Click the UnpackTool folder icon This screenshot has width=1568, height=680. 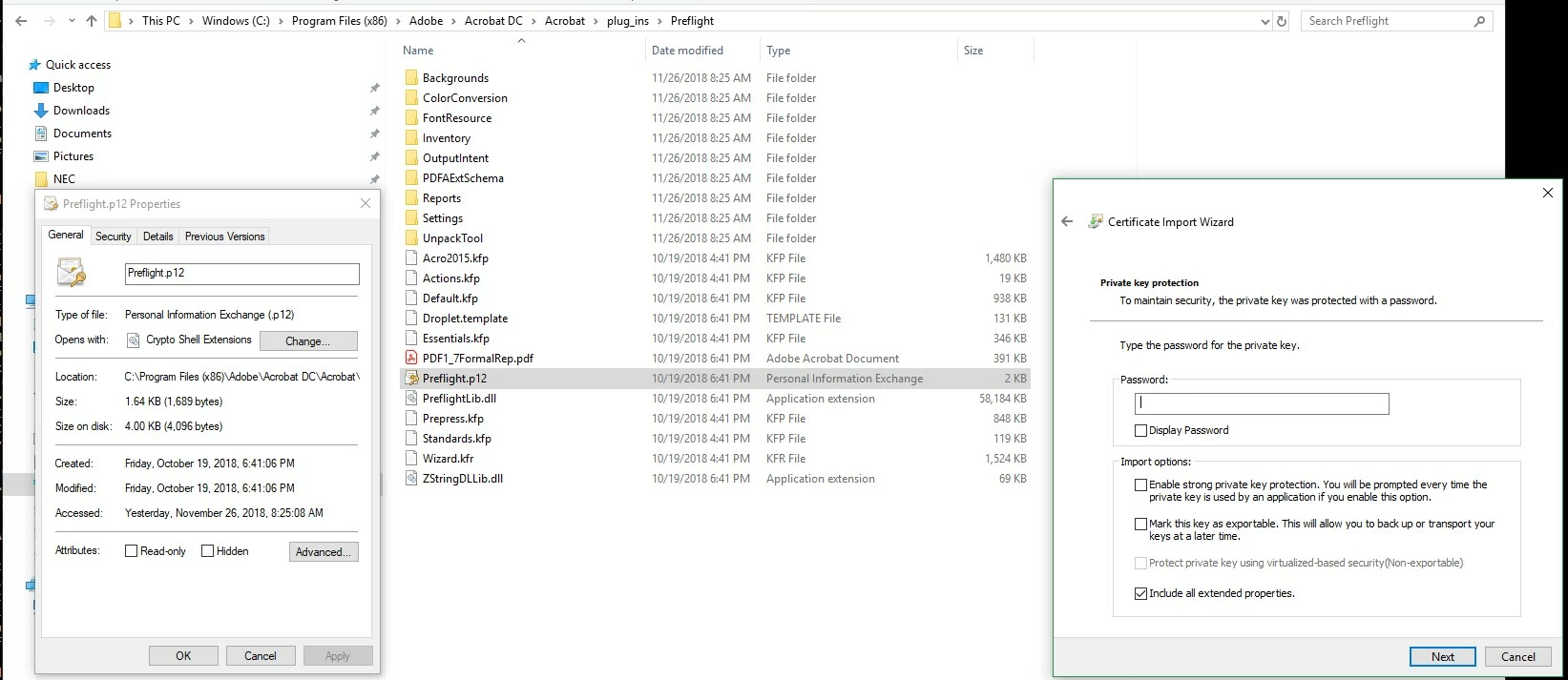[411, 238]
